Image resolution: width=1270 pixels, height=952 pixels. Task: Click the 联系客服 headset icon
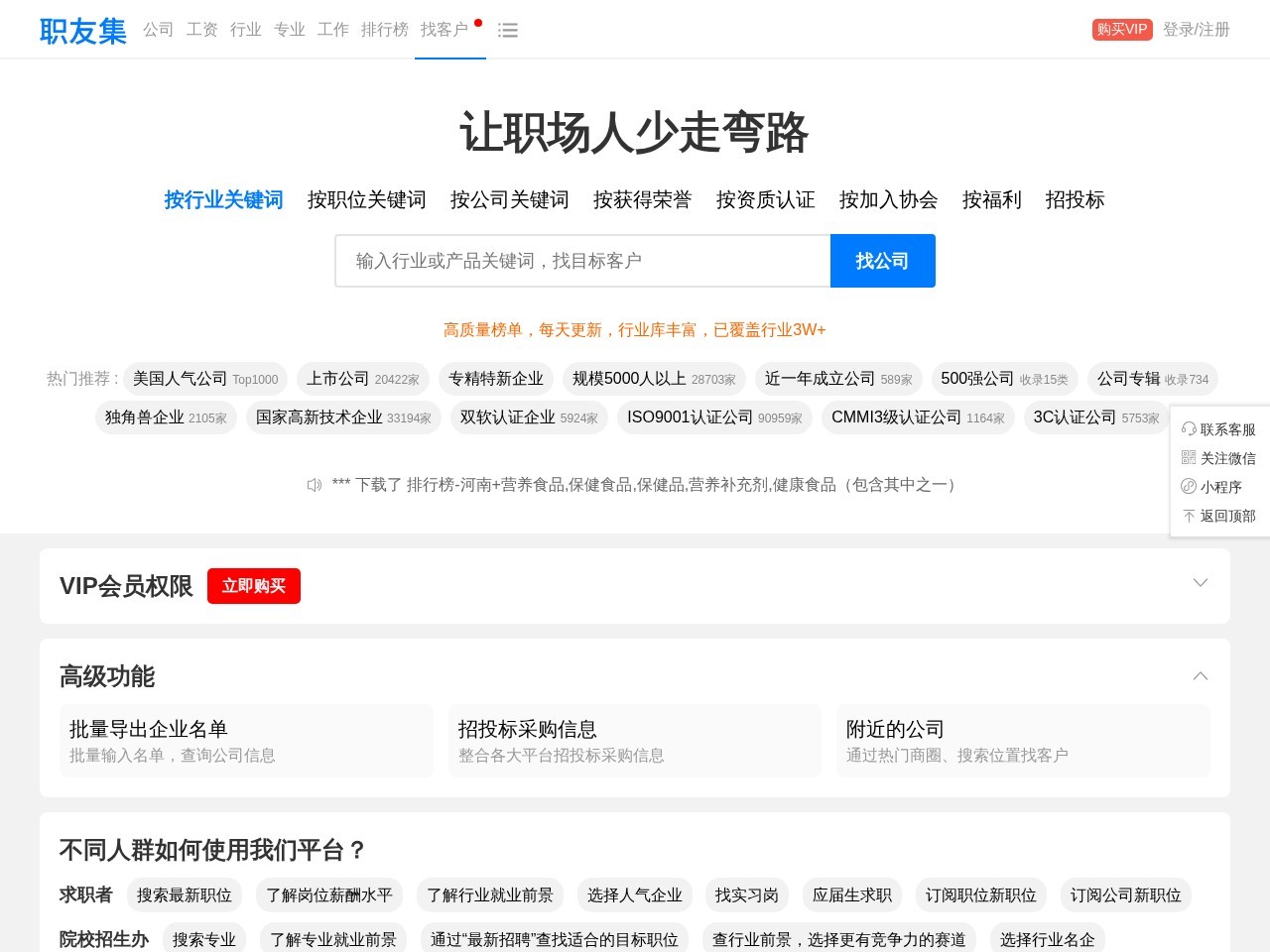point(1190,429)
